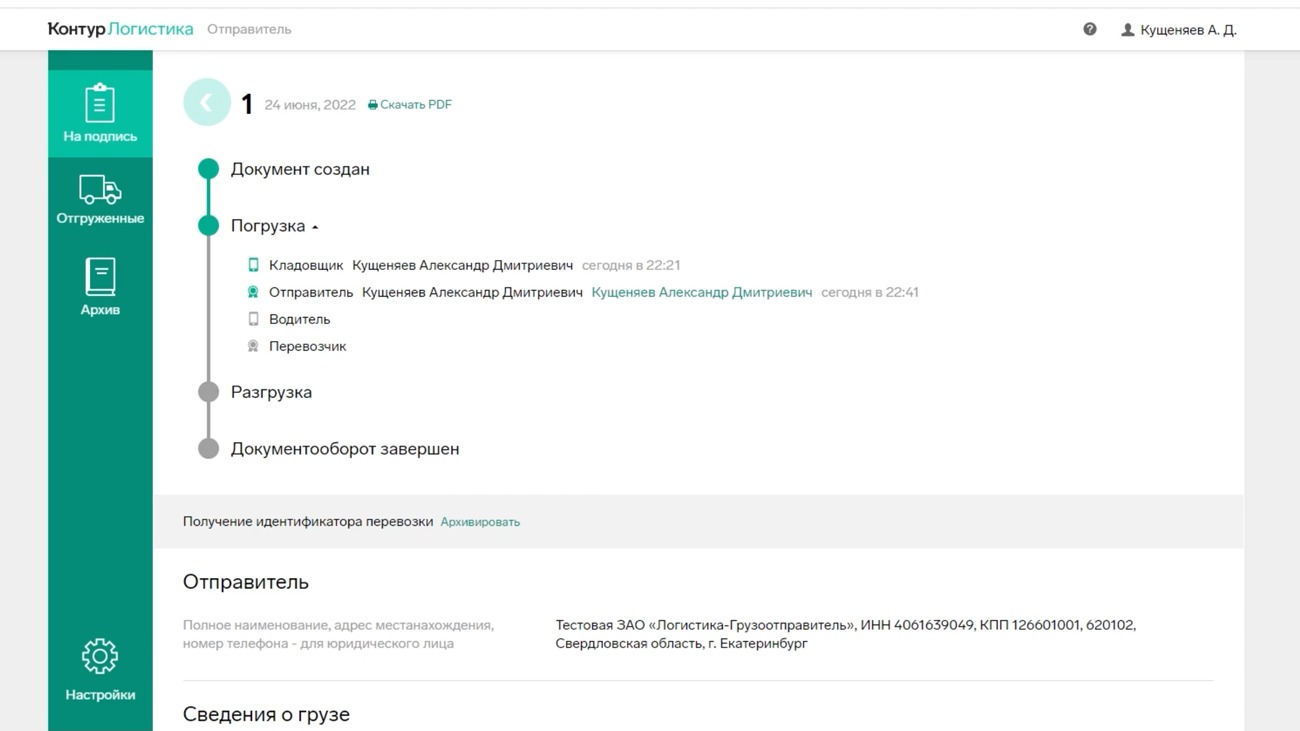Open Настройки gear settings
Viewport: 1300px width, 731px height.
(100, 670)
